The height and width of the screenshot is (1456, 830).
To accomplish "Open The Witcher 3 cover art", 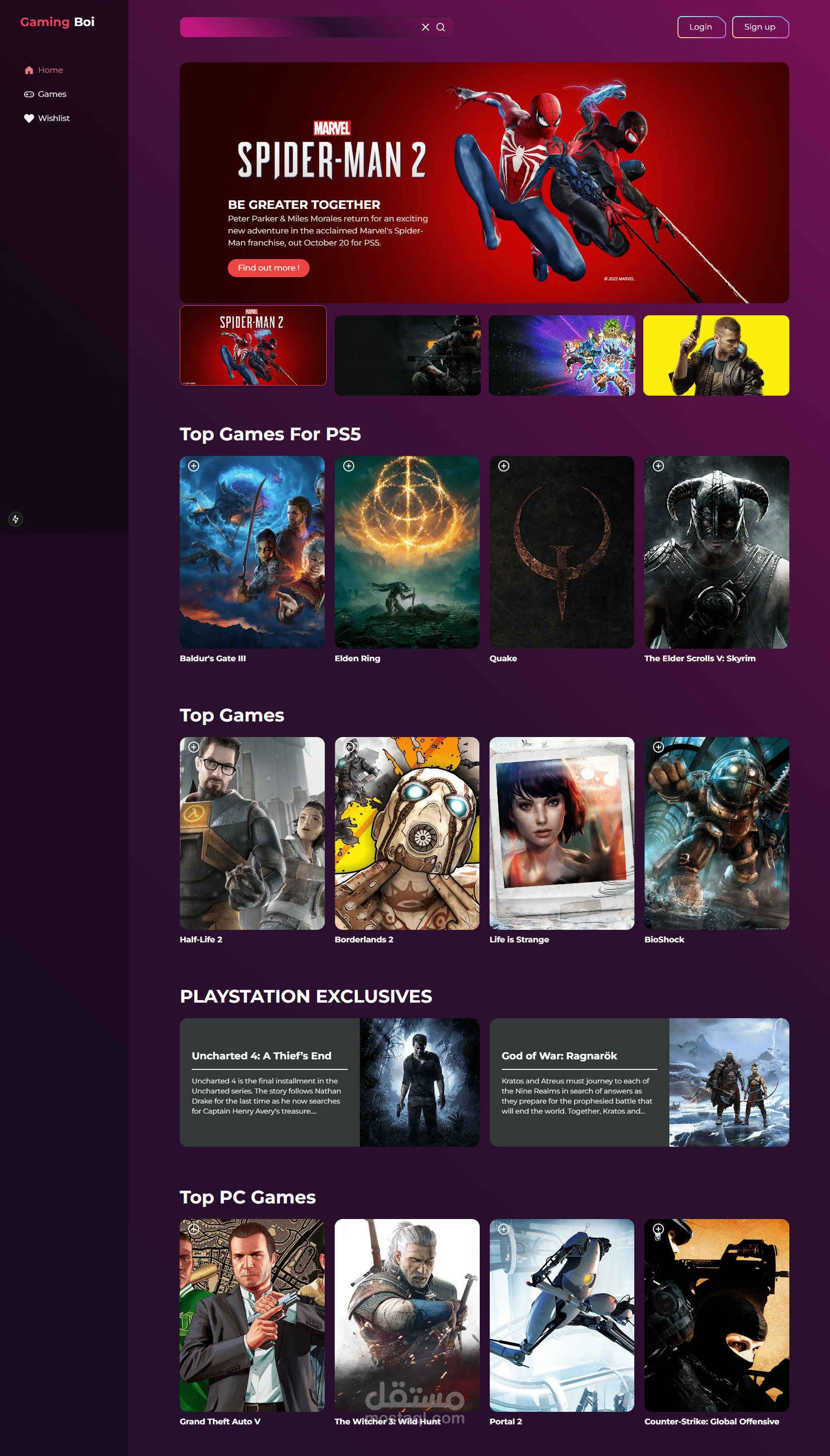I will click(407, 1315).
